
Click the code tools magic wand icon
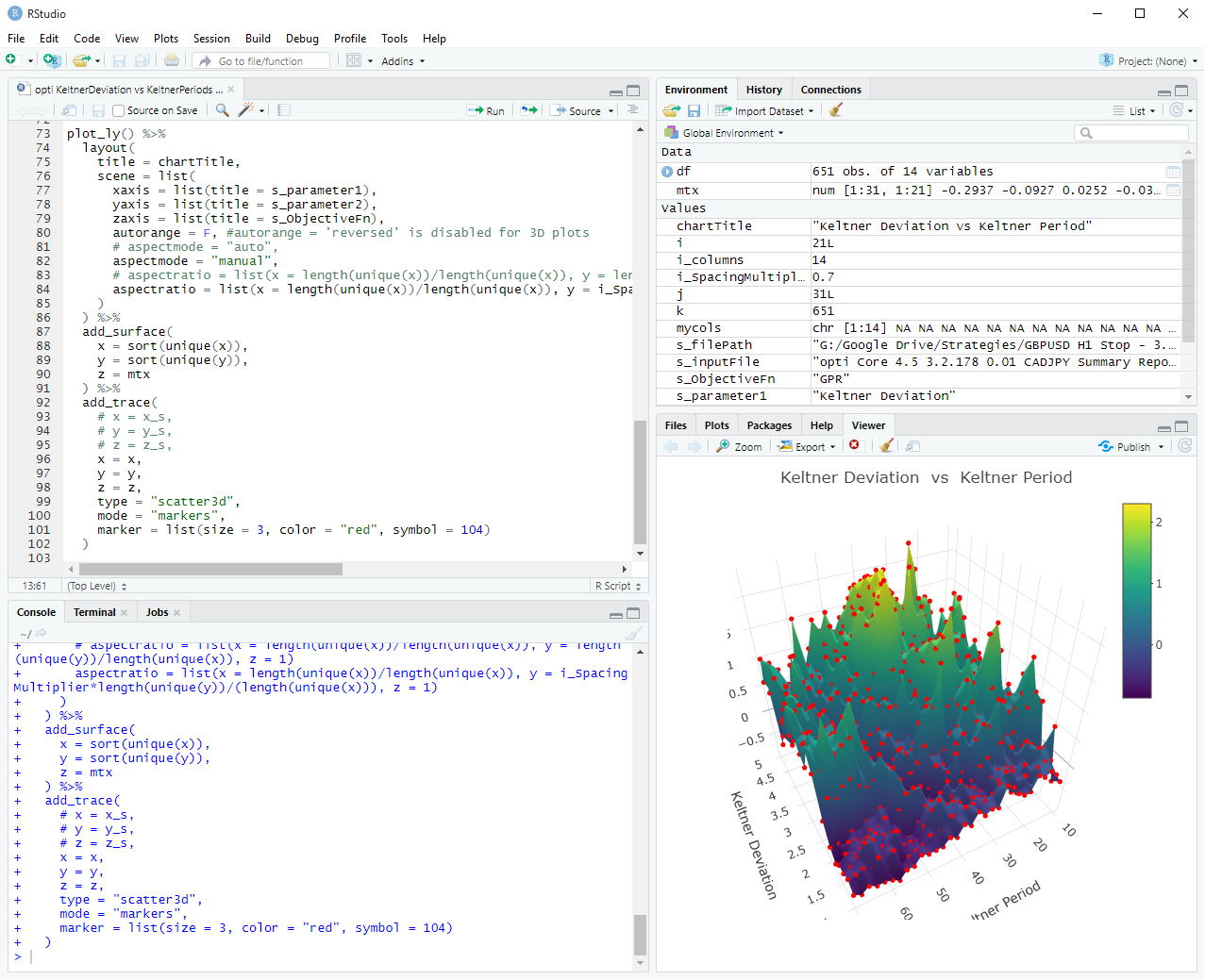pyautogui.click(x=246, y=110)
